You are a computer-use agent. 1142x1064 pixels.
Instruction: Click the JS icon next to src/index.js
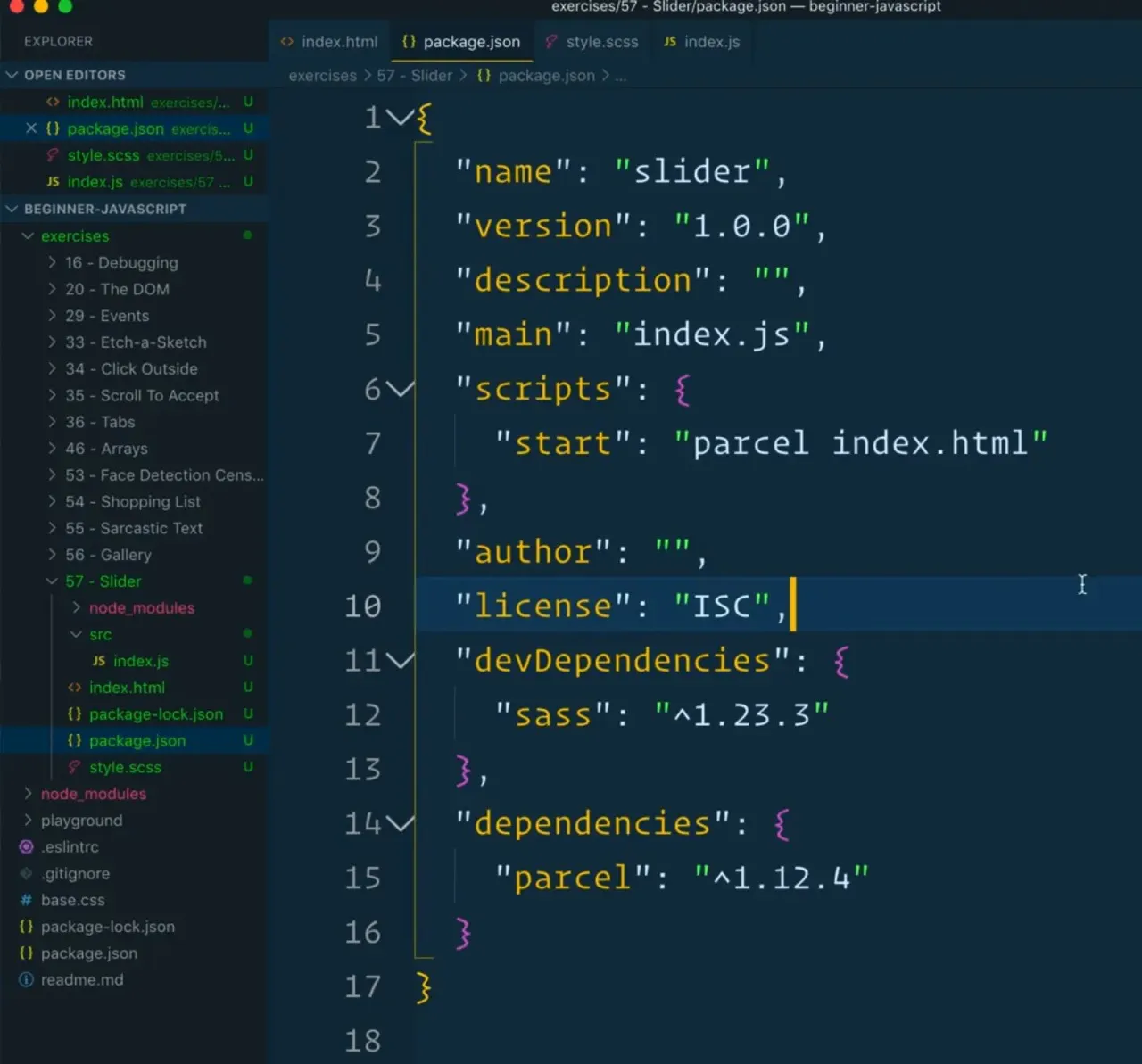click(x=97, y=661)
